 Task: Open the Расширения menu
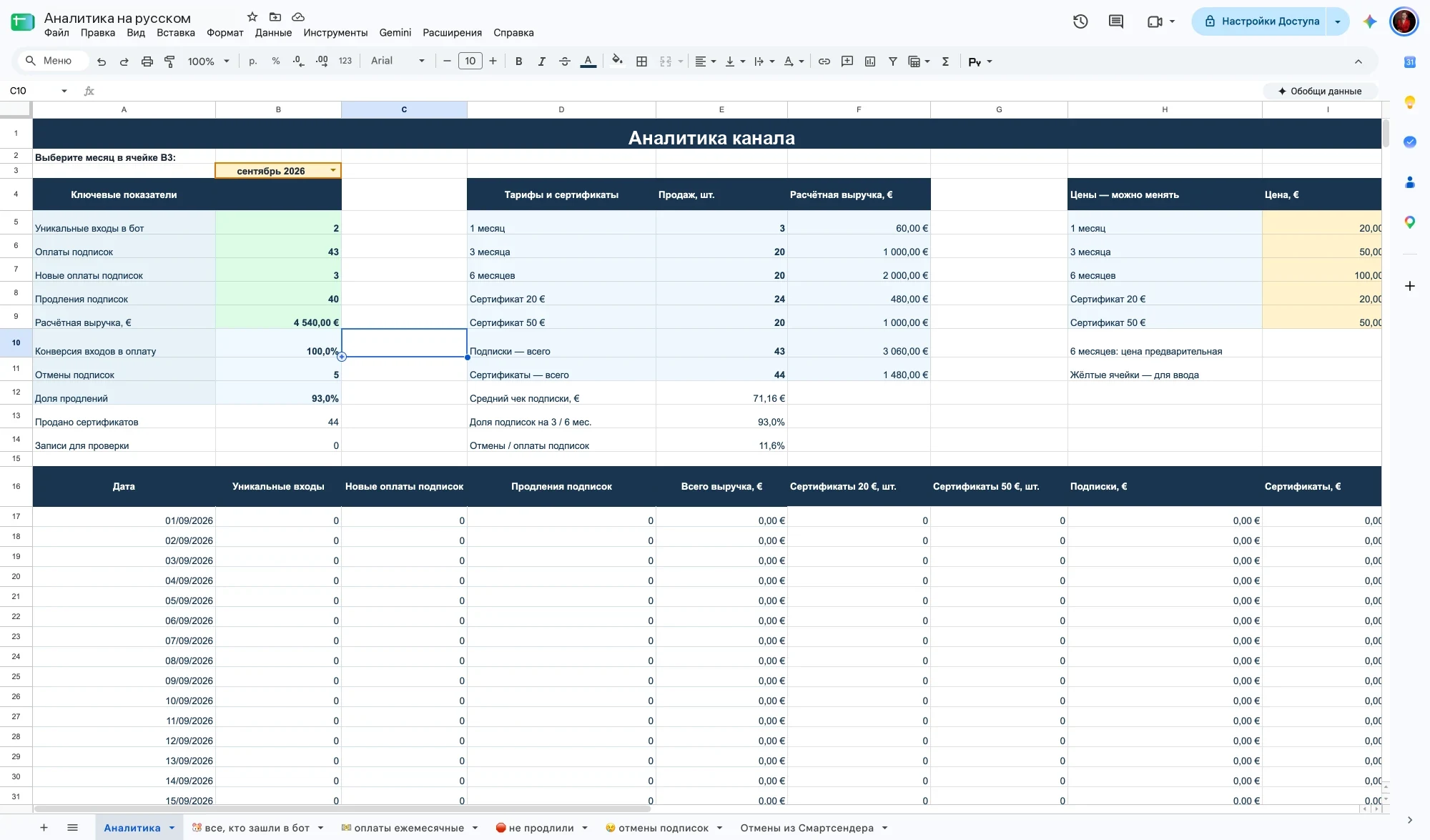tap(452, 33)
